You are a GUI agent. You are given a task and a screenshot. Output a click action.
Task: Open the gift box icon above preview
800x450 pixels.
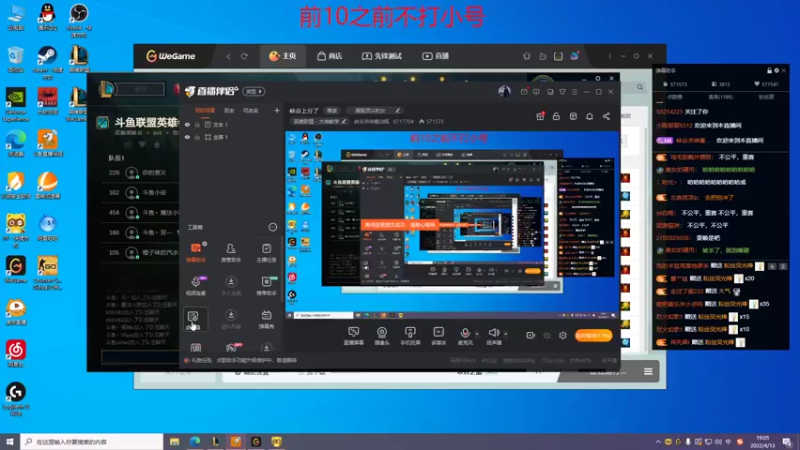(540, 116)
